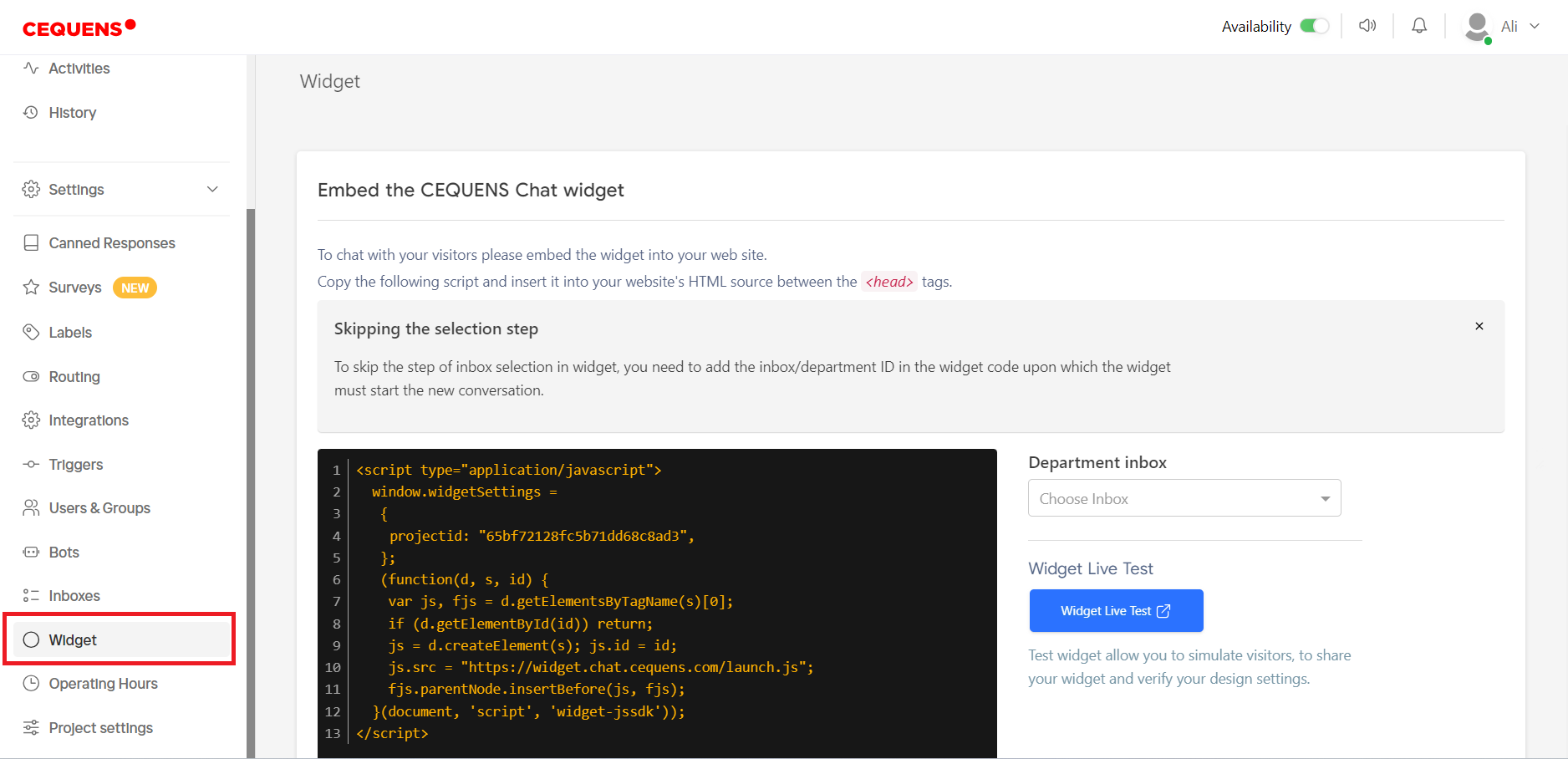Go to Labels
This screenshot has width=1568, height=759.
pyautogui.click(x=70, y=333)
